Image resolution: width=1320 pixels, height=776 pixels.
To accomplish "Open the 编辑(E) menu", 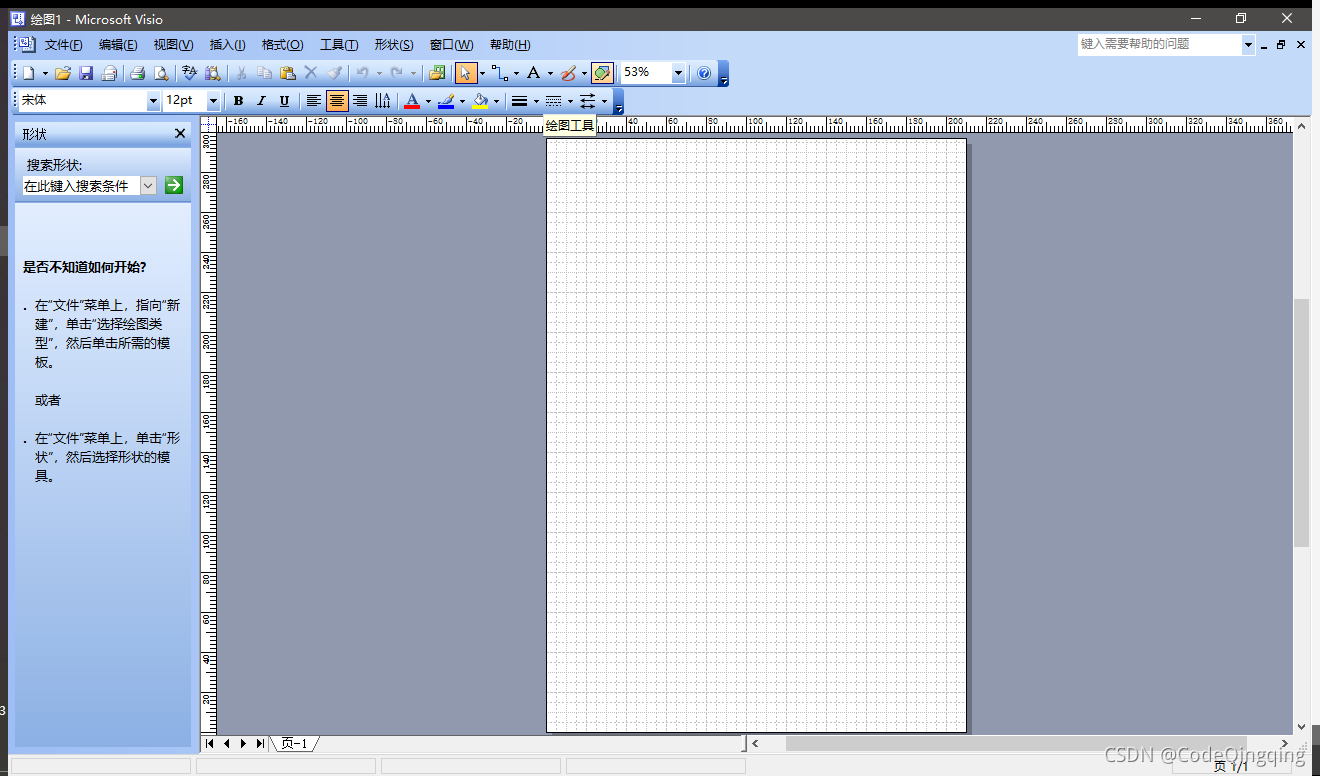I will click(x=118, y=45).
